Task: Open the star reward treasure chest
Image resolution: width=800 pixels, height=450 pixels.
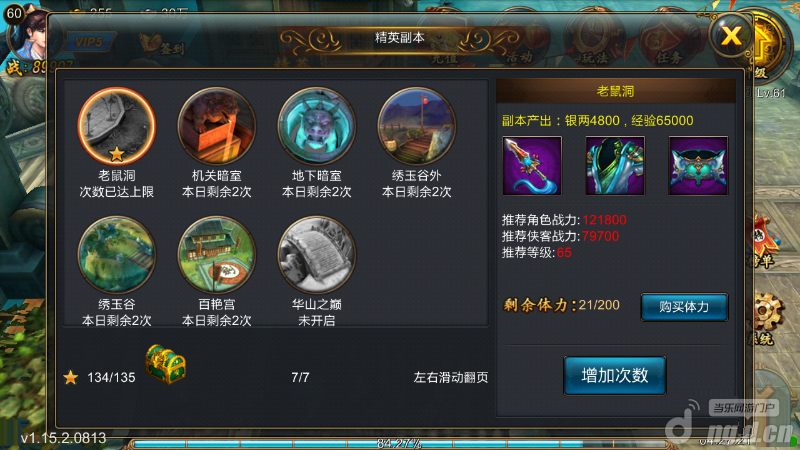Action: 165,364
